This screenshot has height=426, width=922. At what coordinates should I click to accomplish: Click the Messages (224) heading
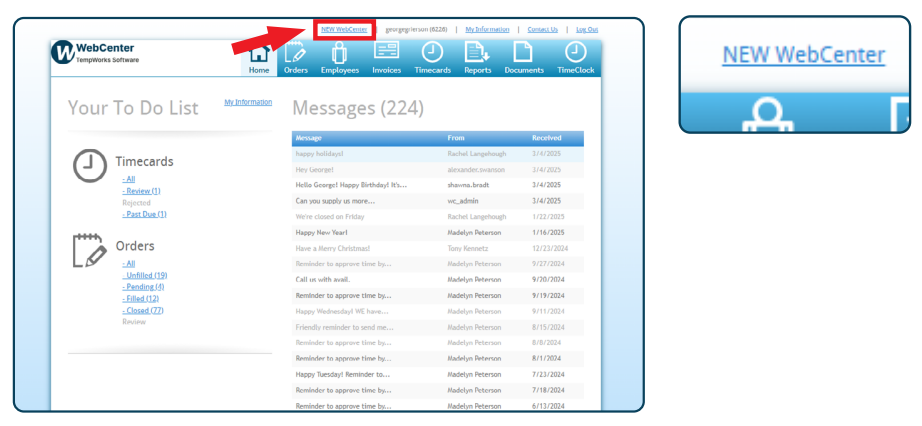click(x=358, y=108)
